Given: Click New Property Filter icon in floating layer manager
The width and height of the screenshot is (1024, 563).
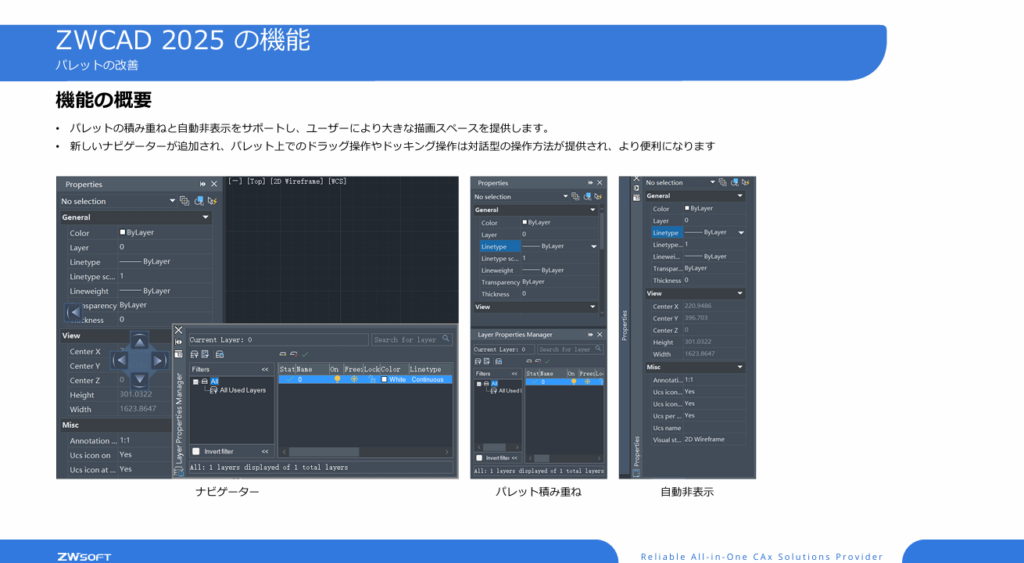Looking at the screenshot, I should coord(194,354).
